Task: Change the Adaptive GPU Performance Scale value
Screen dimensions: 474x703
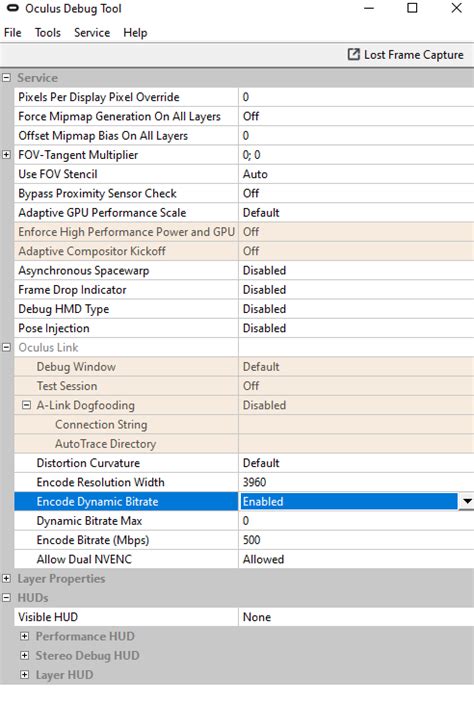Action: coord(356,213)
